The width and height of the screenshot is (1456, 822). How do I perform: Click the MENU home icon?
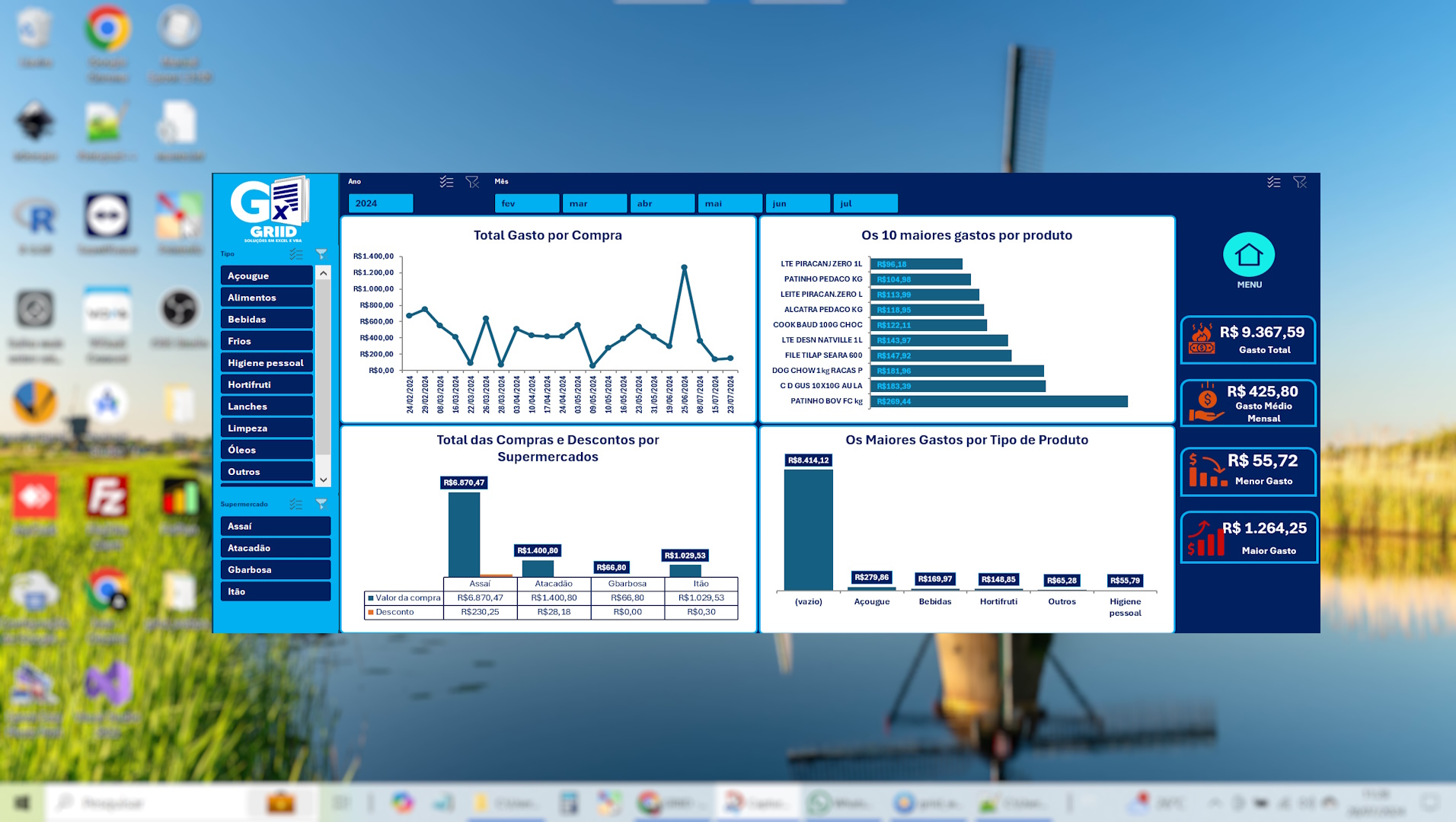coord(1248,256)
